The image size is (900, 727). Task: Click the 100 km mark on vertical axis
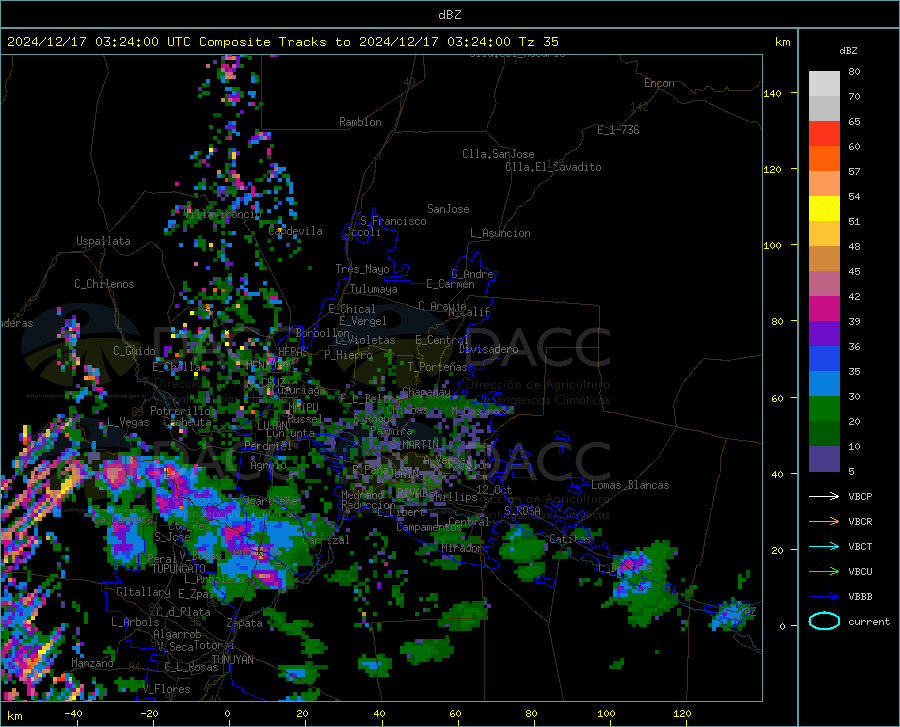coord(772,245)
